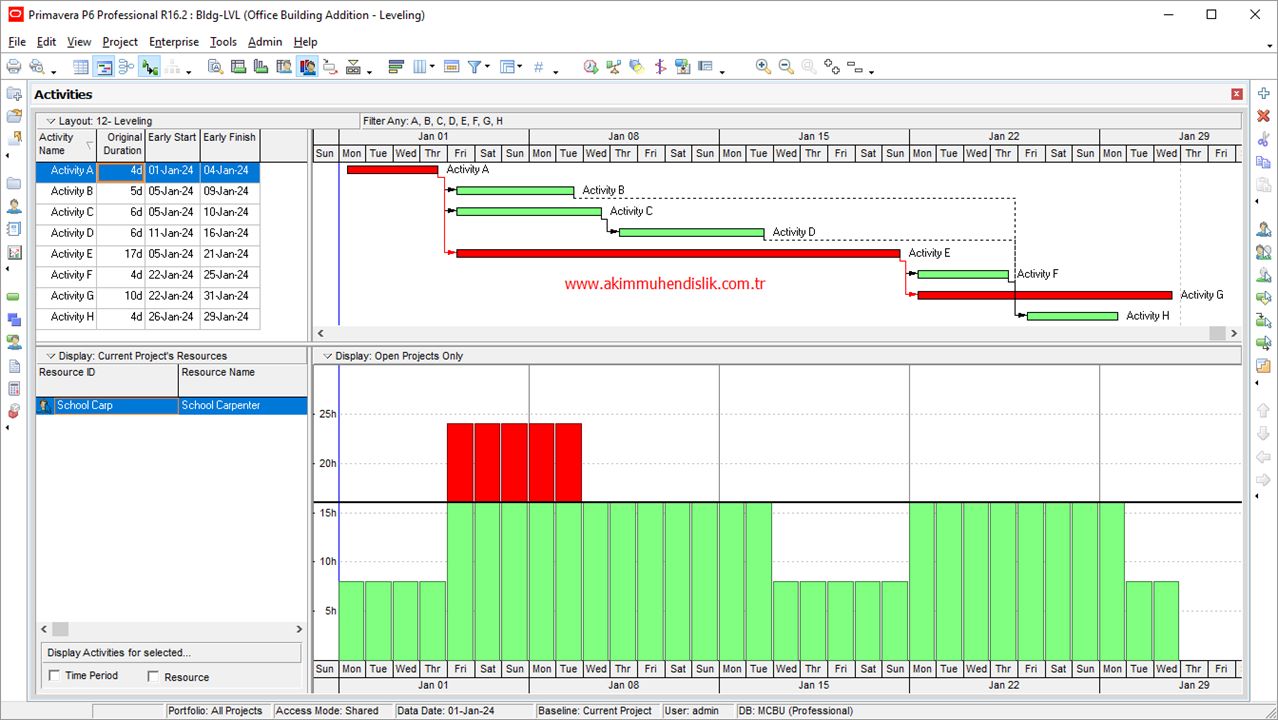The height and width of the screenshot is (720, 1278).
Task: Click the Print icon in toolbar
Action: pos(14,67)
